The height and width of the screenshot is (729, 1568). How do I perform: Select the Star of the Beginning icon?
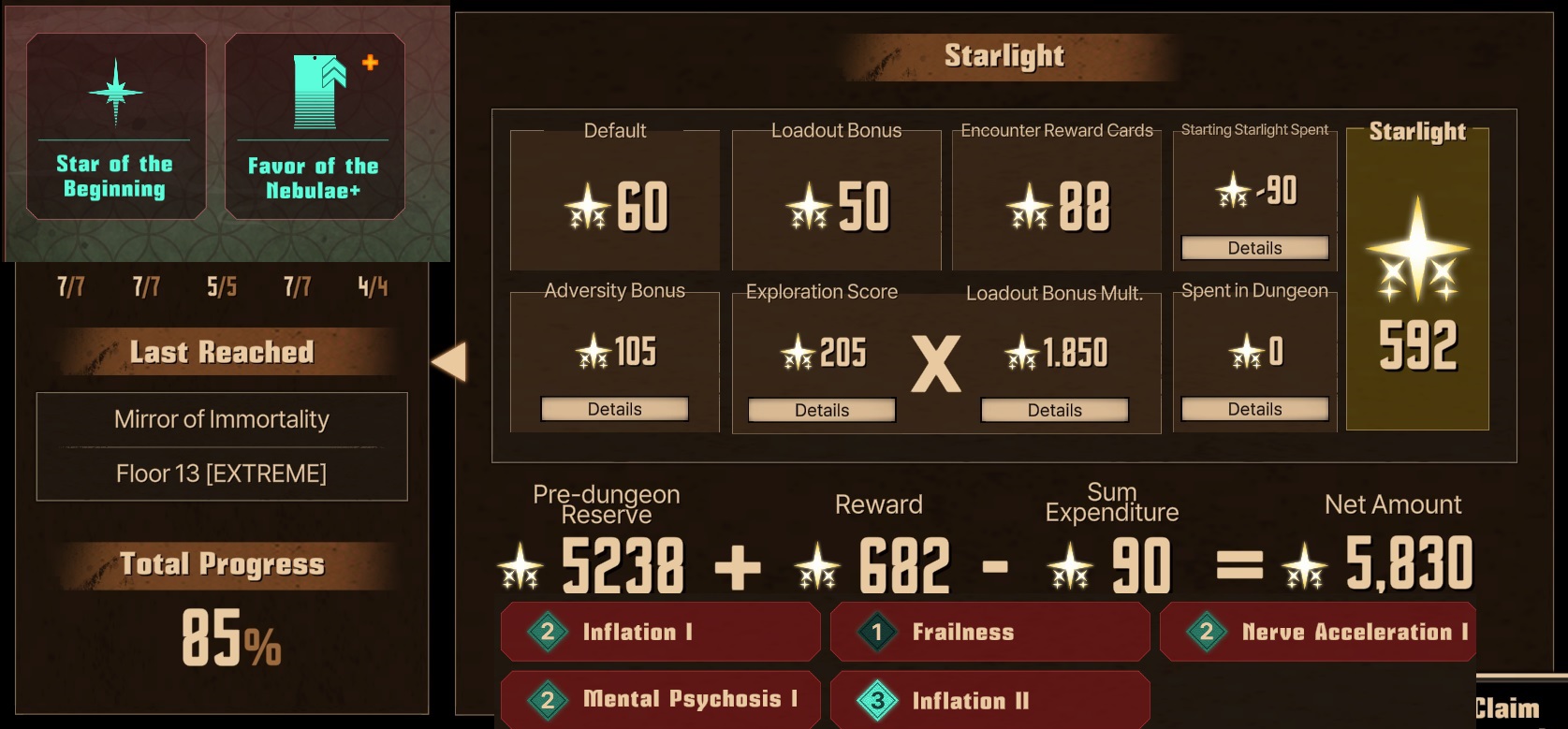(x=116, y=92)
